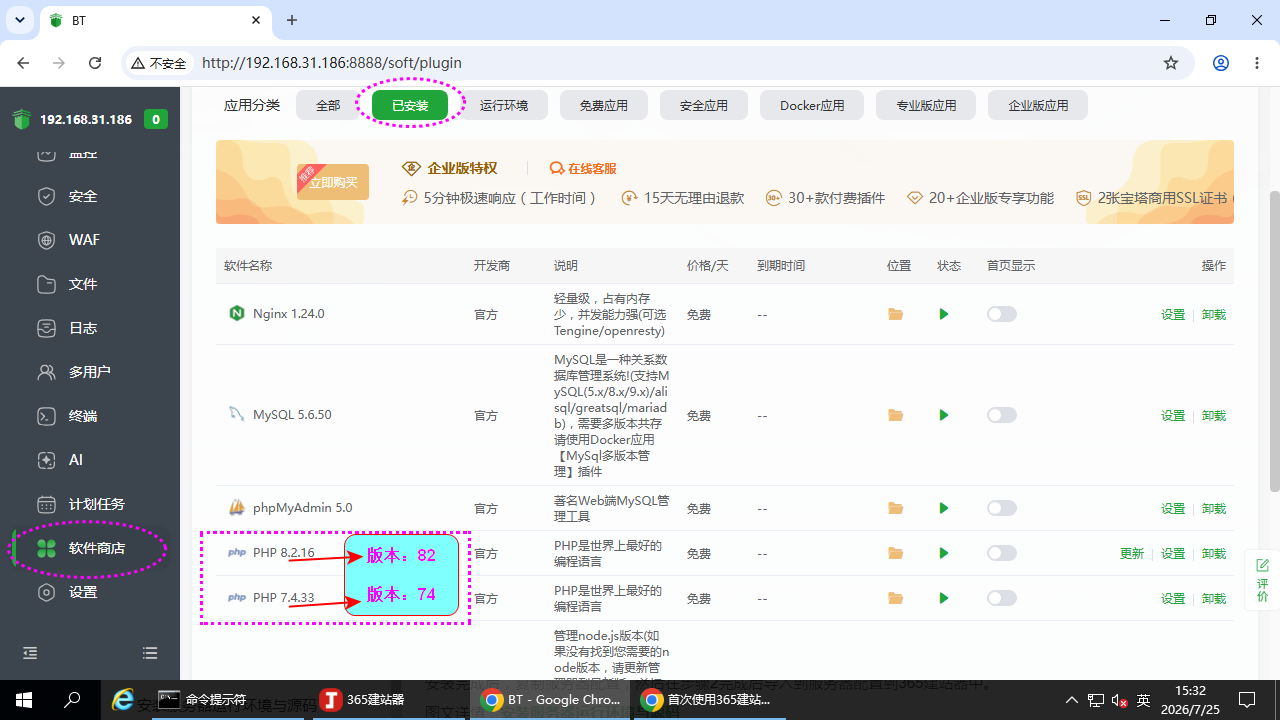
Task: Toggle MySQL homepage display switch
Action: click(1001, 415)
